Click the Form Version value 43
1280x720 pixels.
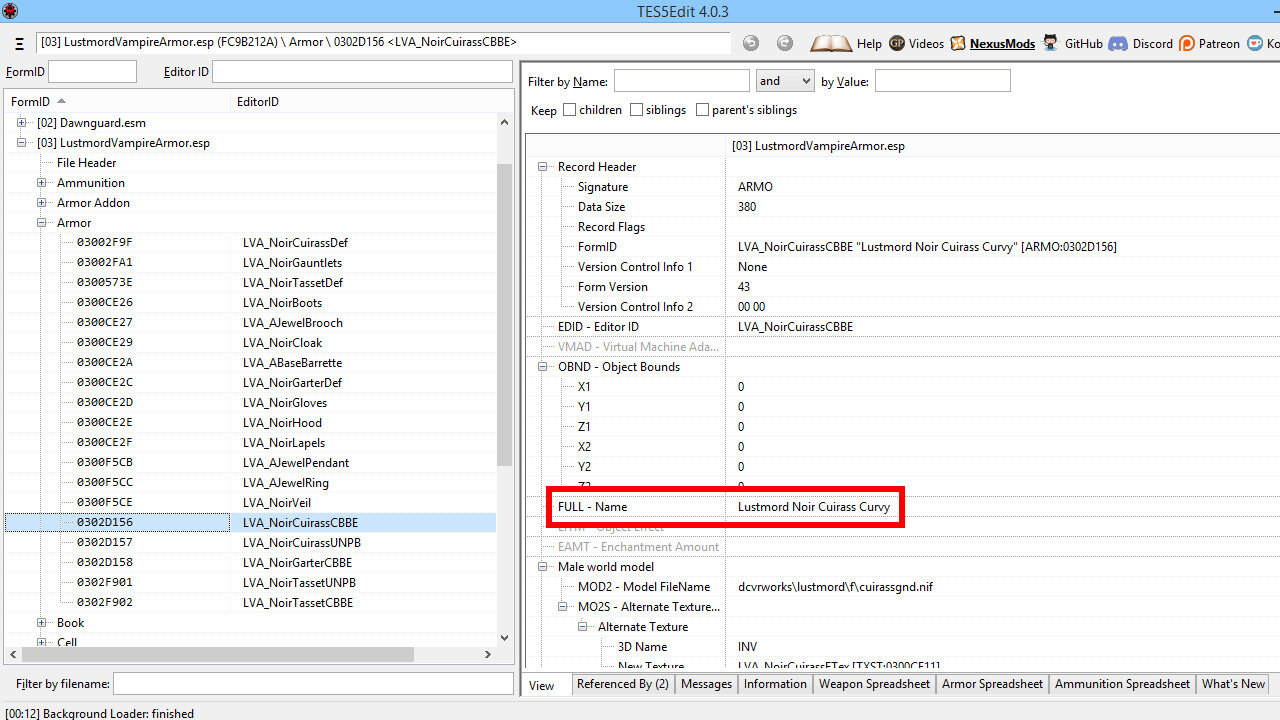744,287
